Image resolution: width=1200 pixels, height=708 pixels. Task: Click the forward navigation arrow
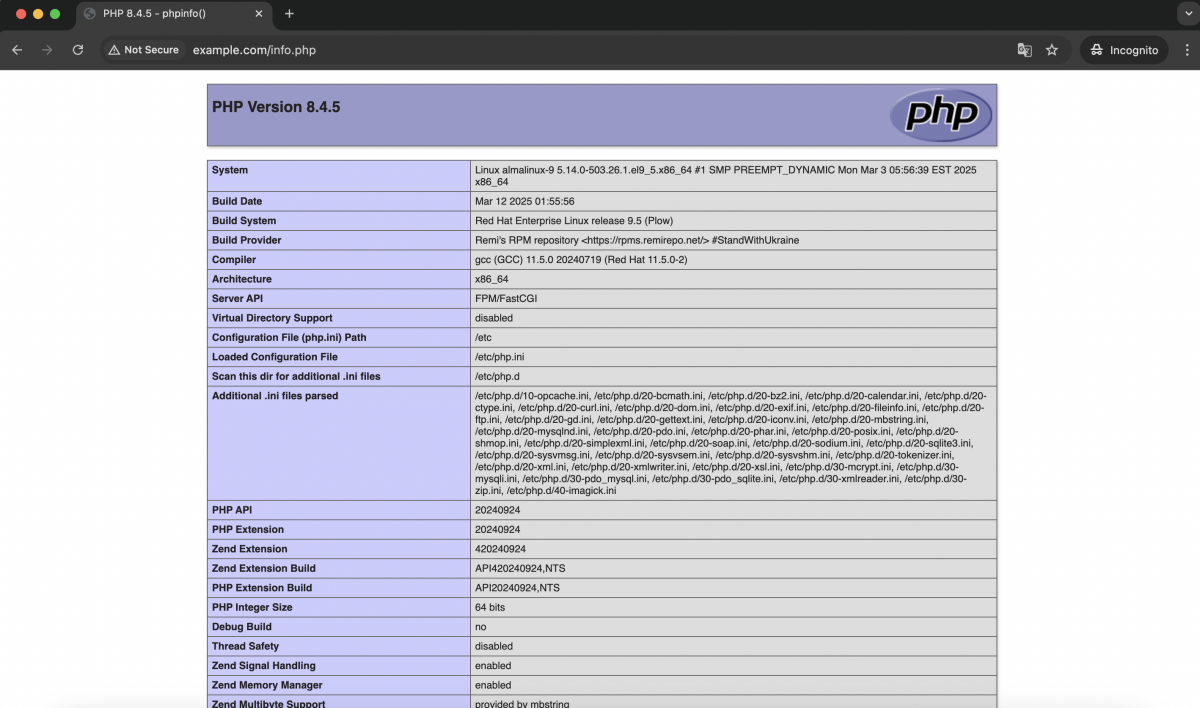tap(47, 50)
